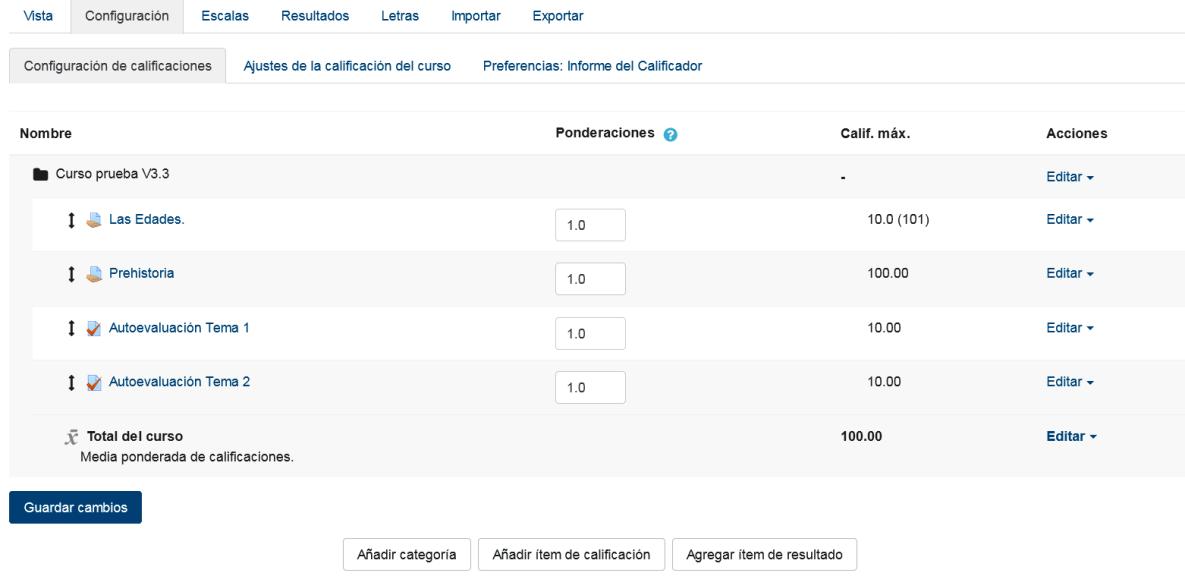
Task: Open the Prehistoria activity link
Action: (x=141, y=273)
